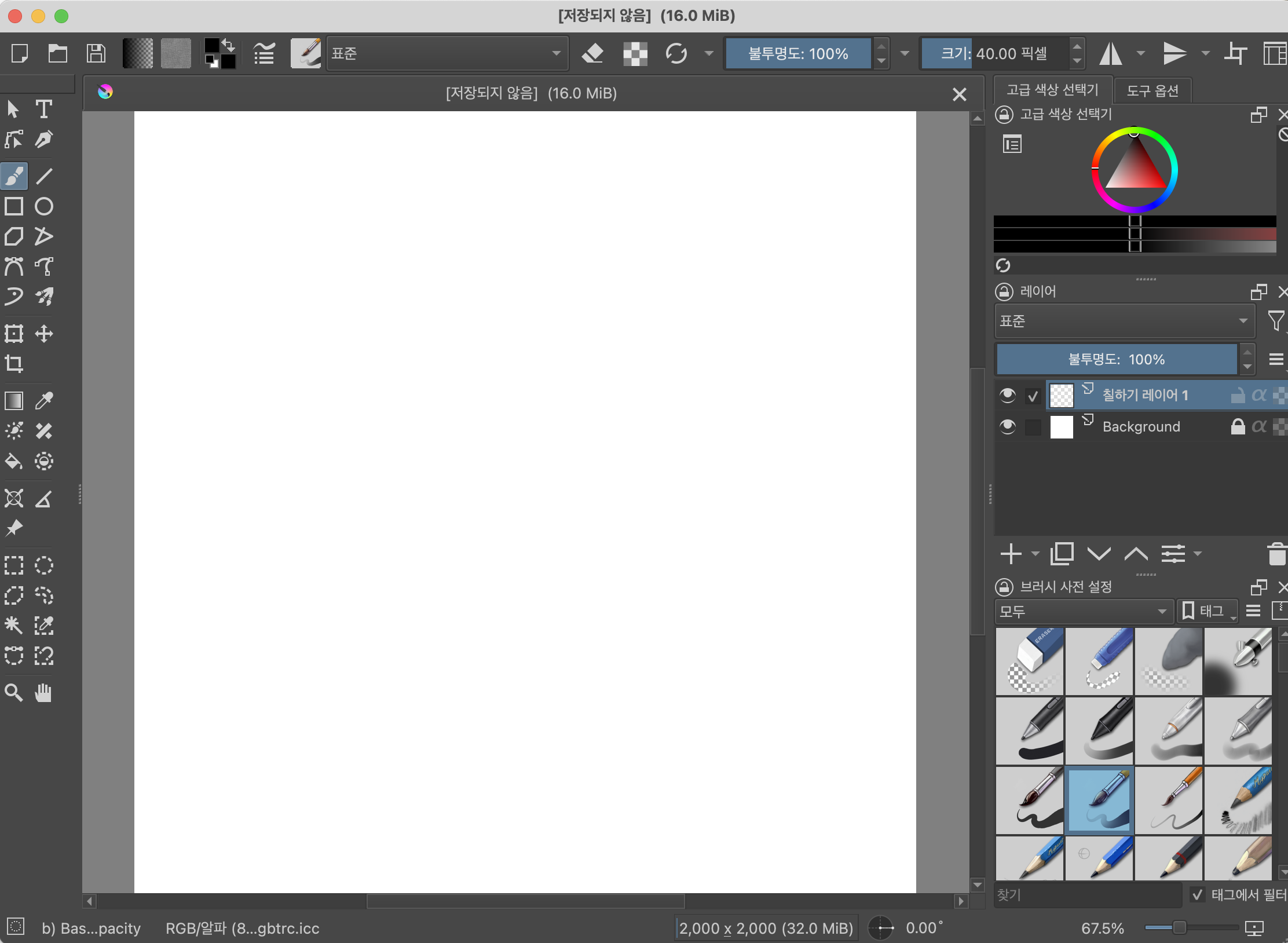Select the Text tool
Image resolution: width=1288 pixels, height=943 pixels.
click(44, 109)
